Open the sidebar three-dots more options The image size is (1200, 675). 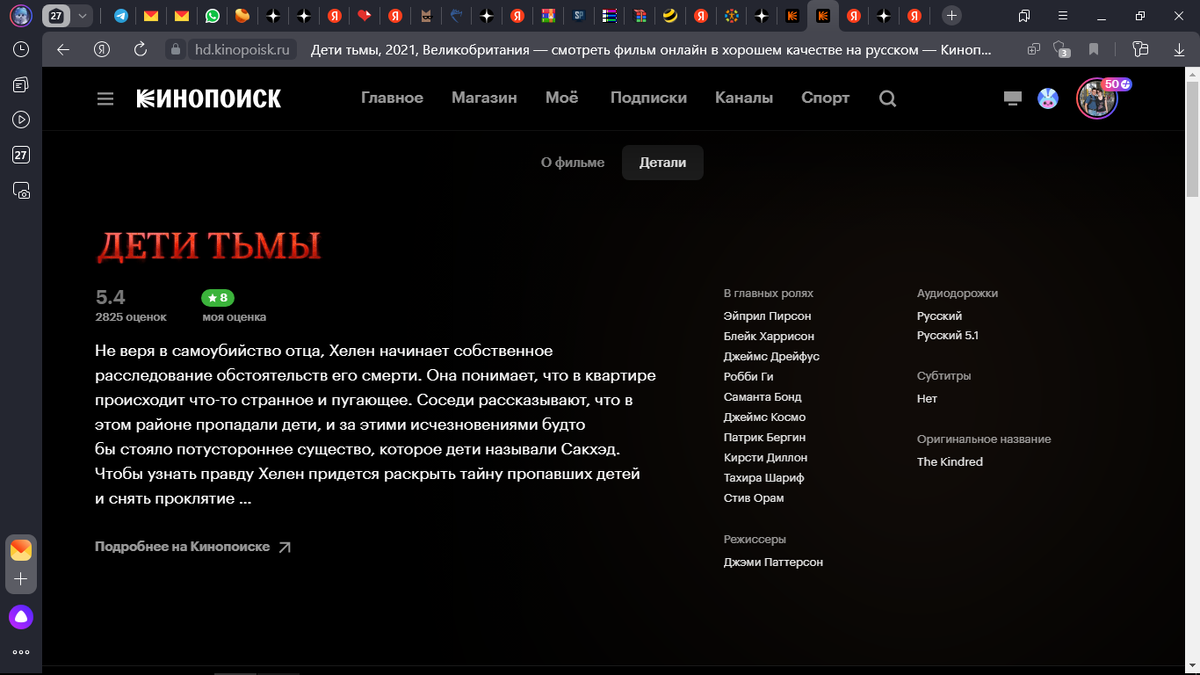click(21, 652)
